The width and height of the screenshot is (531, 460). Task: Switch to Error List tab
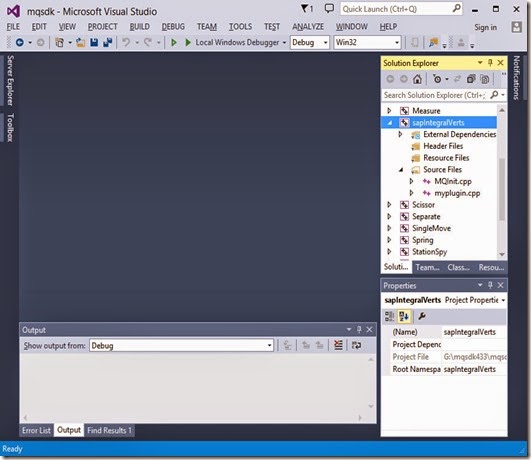[36, 431]
